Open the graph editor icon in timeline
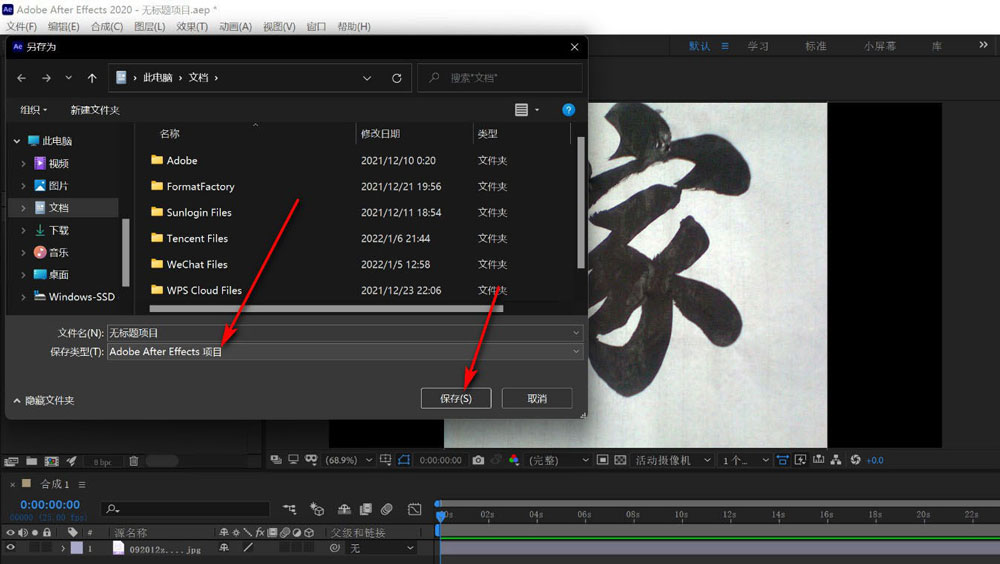This screenshot has height=564, width=1000. click(x=414, y=509)
